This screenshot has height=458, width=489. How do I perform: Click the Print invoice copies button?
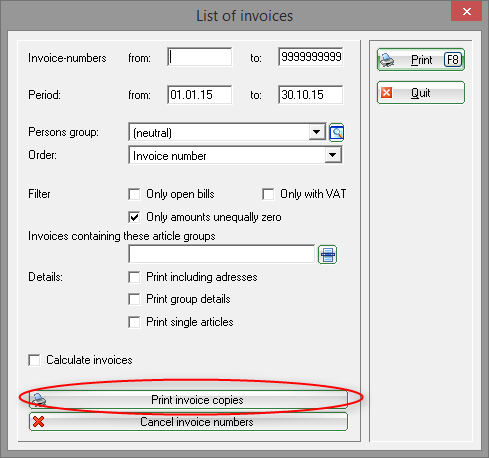tap(189, 399)
